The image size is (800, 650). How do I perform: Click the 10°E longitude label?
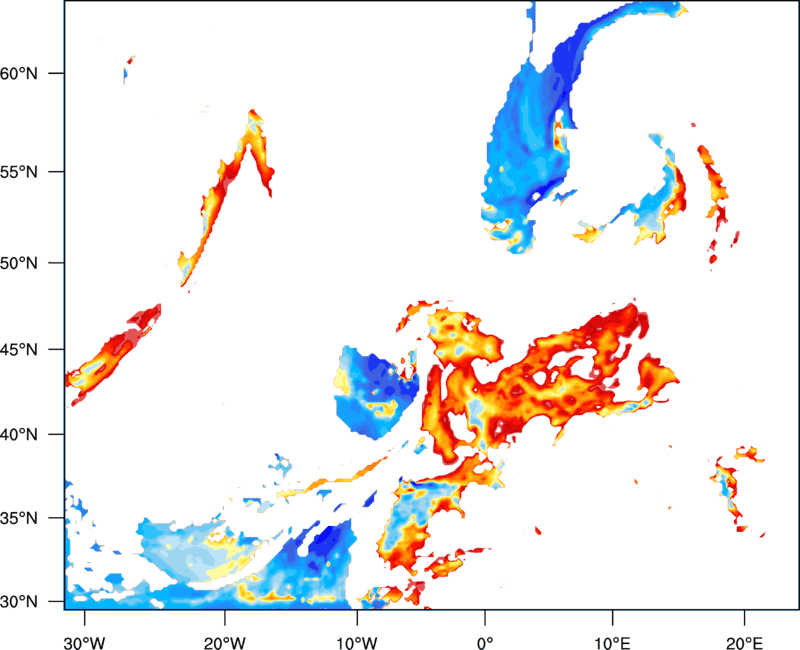[612, 643]
